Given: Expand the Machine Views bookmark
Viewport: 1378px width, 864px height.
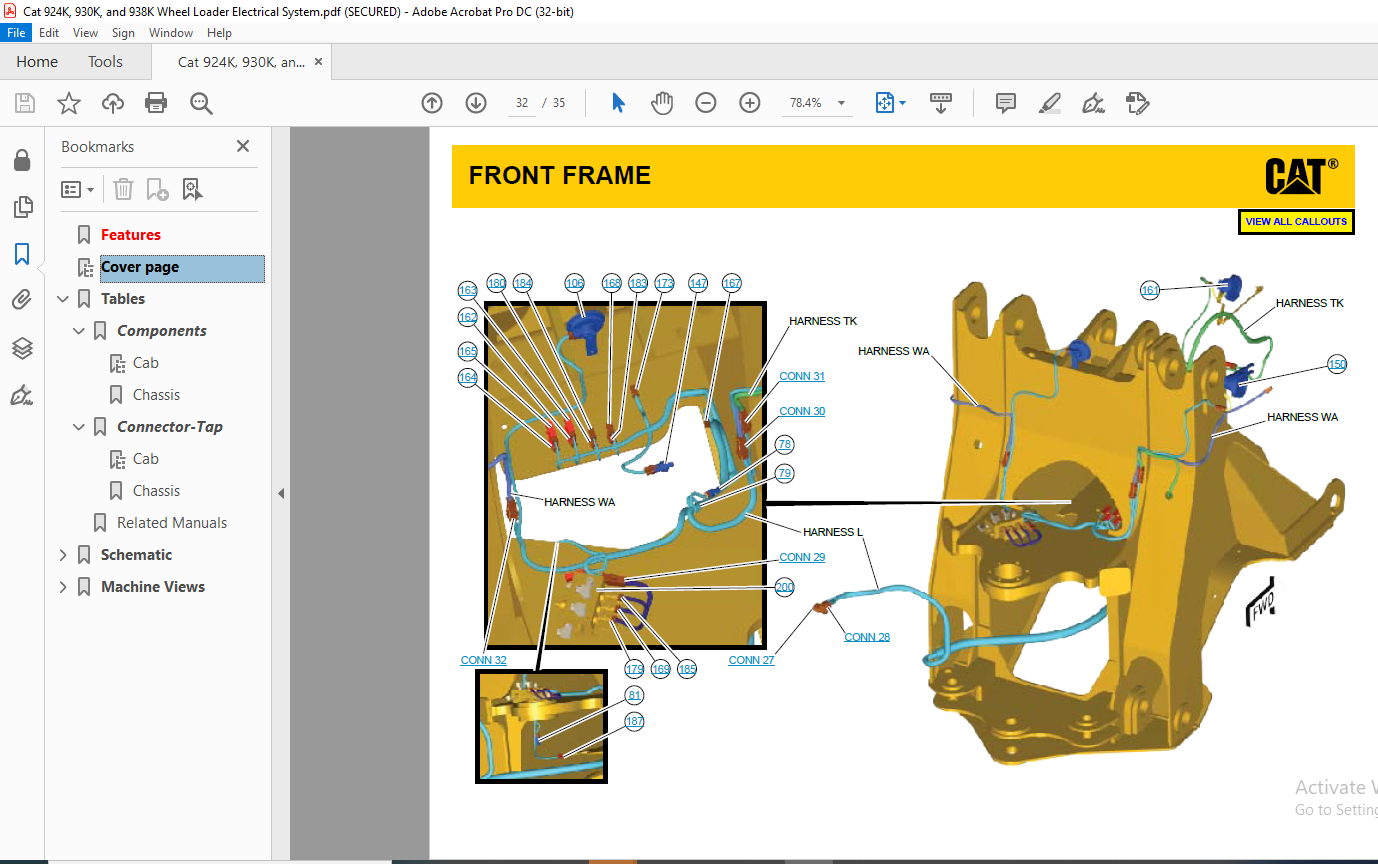Looking at the screenshot, I should [64, 587].
